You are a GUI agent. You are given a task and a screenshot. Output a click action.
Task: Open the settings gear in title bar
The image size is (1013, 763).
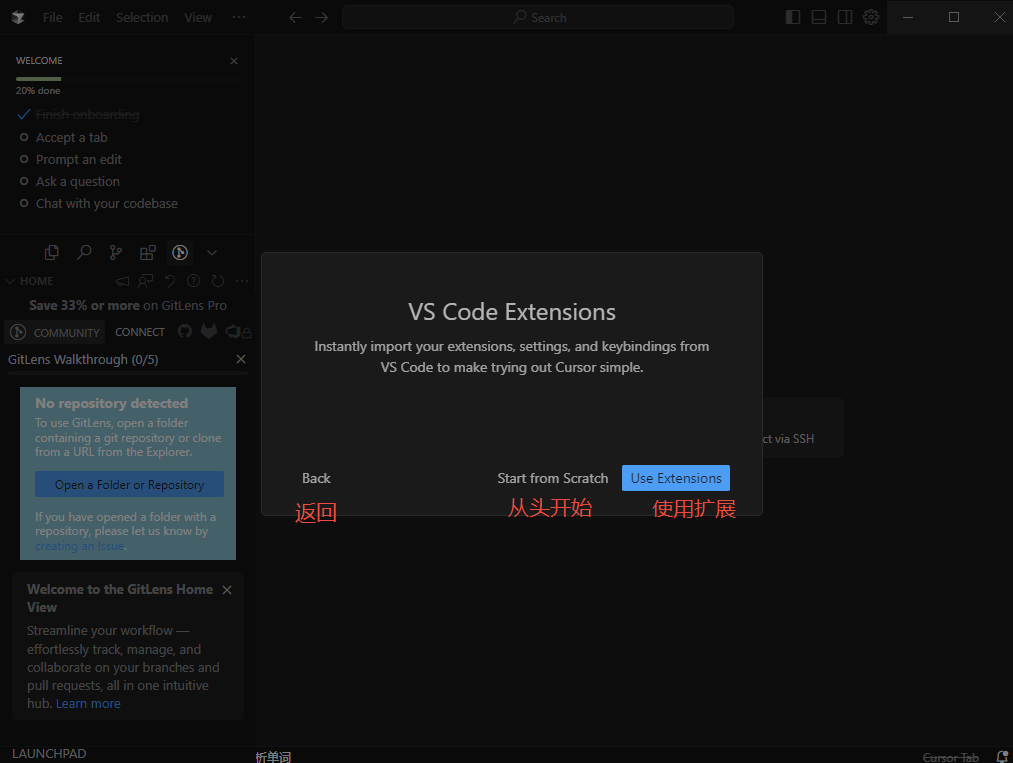(x=871, y=17)
